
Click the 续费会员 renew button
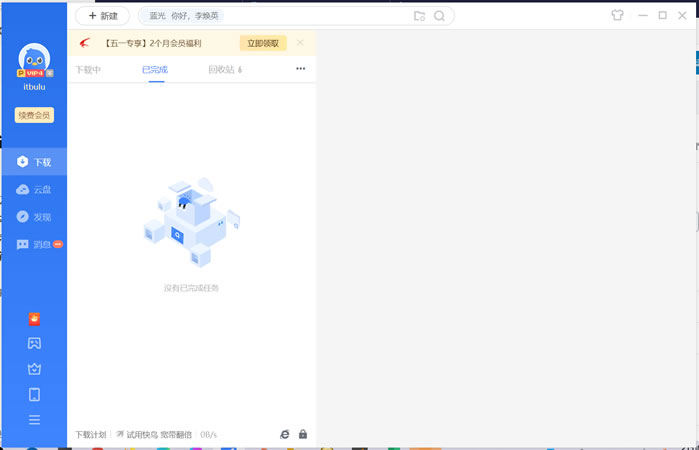pyautogui.click(x=34, y=115)
